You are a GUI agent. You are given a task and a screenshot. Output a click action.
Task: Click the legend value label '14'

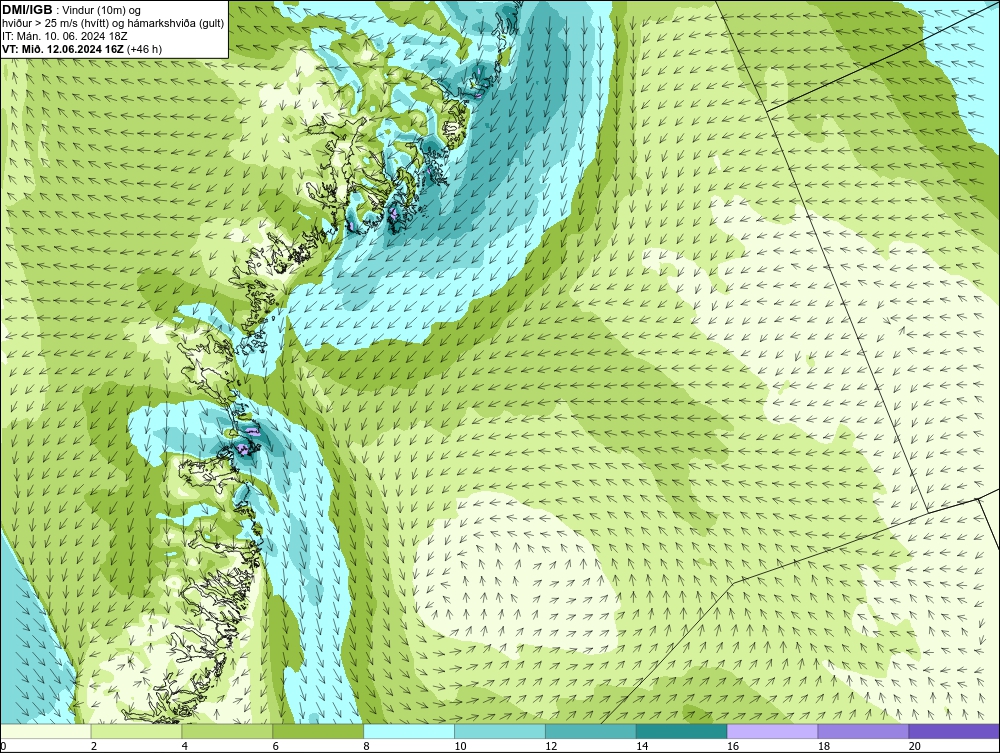pos(642,746)
